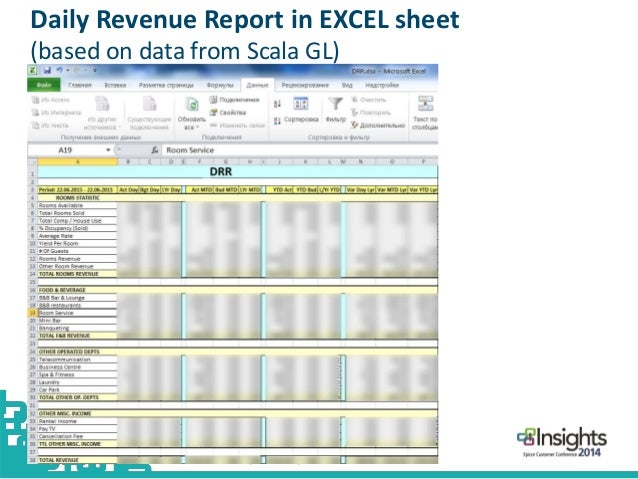The image size is (638, 479).
Task: Select the TOTAL ROOMS REVENUE cell
Action: tap(77, 274)
